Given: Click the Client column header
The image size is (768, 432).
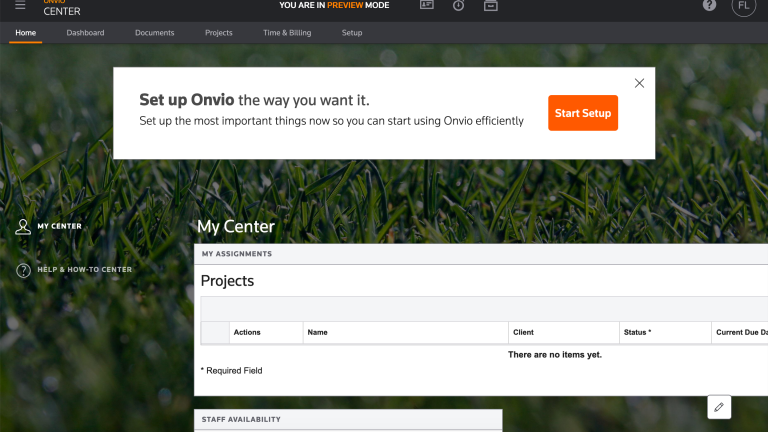Looking at the screenshot, I should point(523,332).
